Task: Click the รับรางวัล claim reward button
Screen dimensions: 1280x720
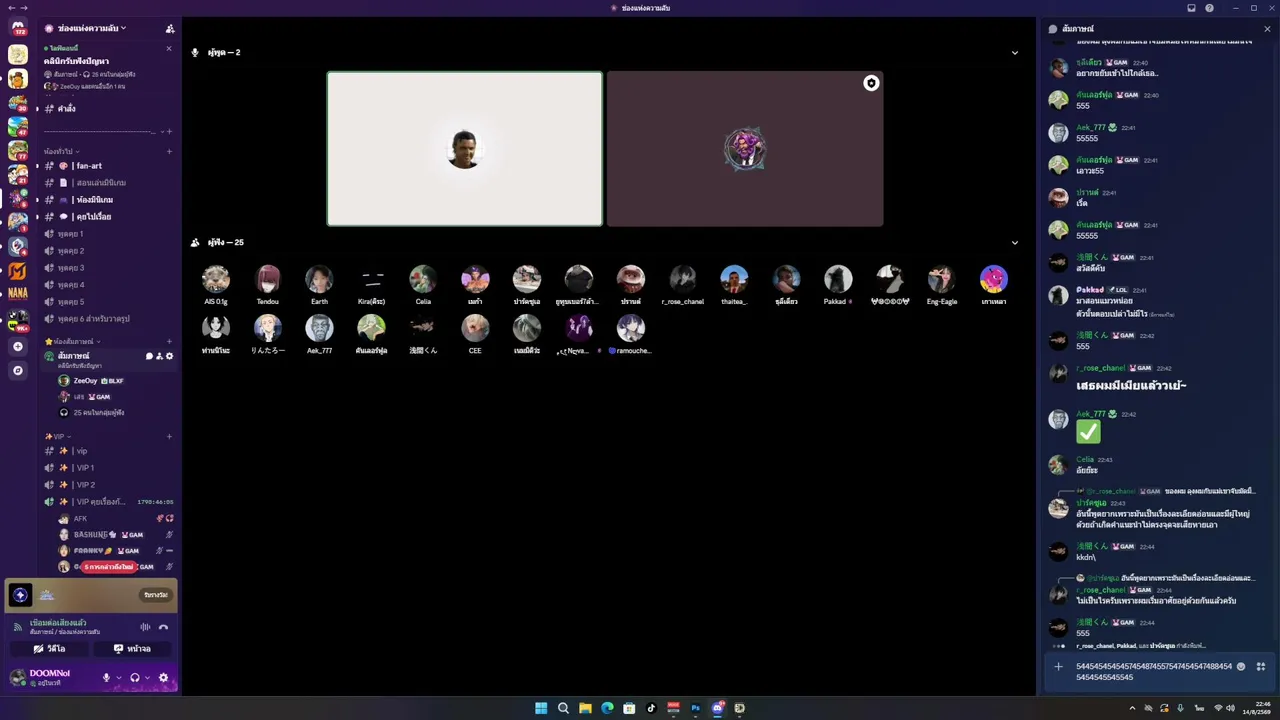Action: 156,595
